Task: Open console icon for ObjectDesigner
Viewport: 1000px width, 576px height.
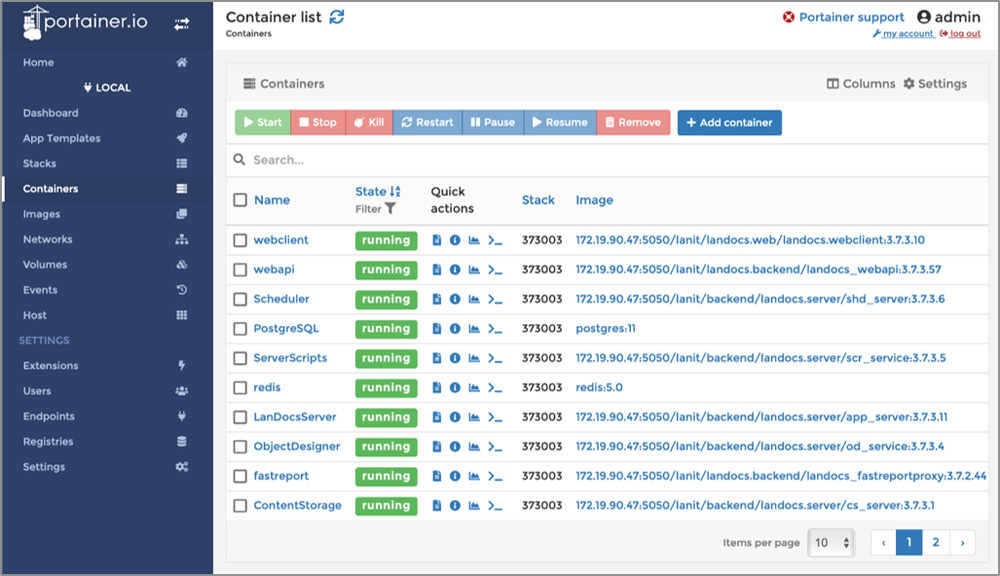Action: [x=495, y=447]
